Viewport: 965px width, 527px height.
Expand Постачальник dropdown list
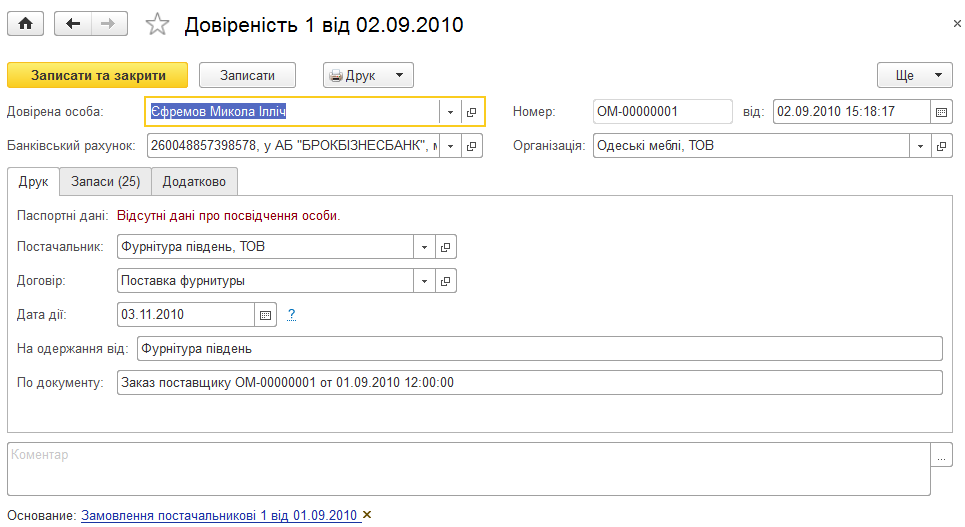pos(424,247)
